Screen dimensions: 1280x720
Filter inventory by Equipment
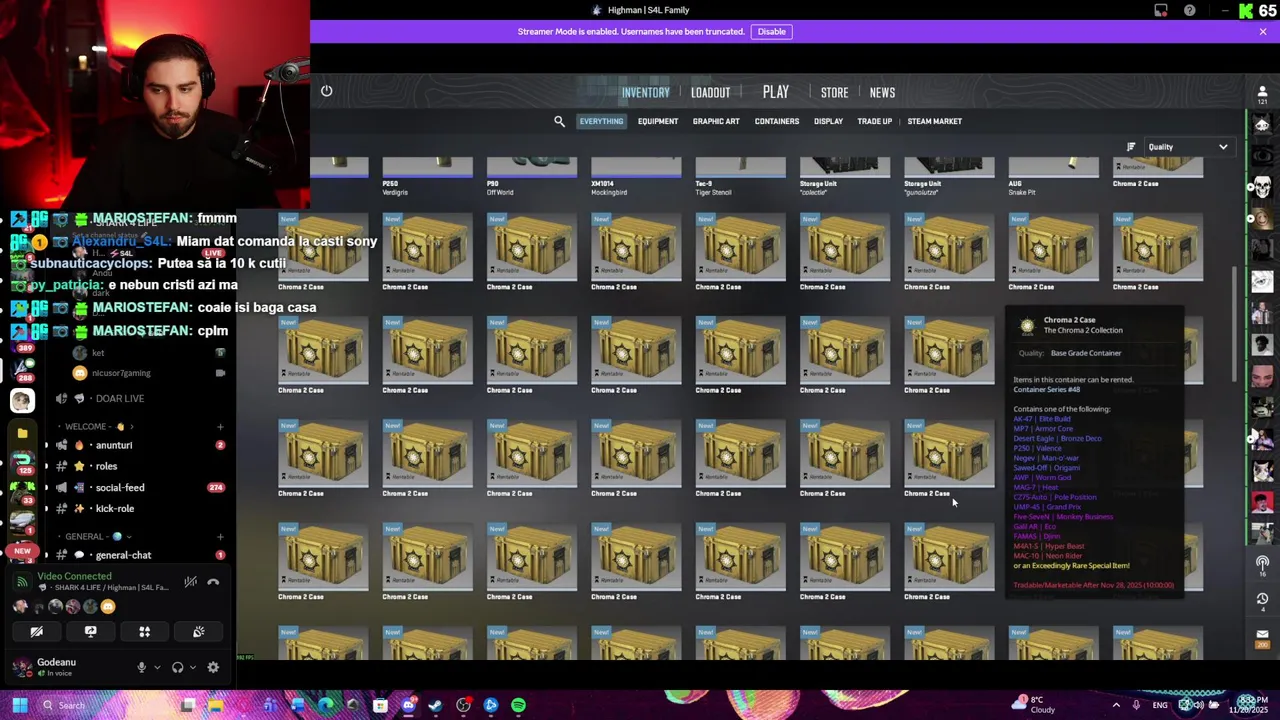tap(657, 121)
